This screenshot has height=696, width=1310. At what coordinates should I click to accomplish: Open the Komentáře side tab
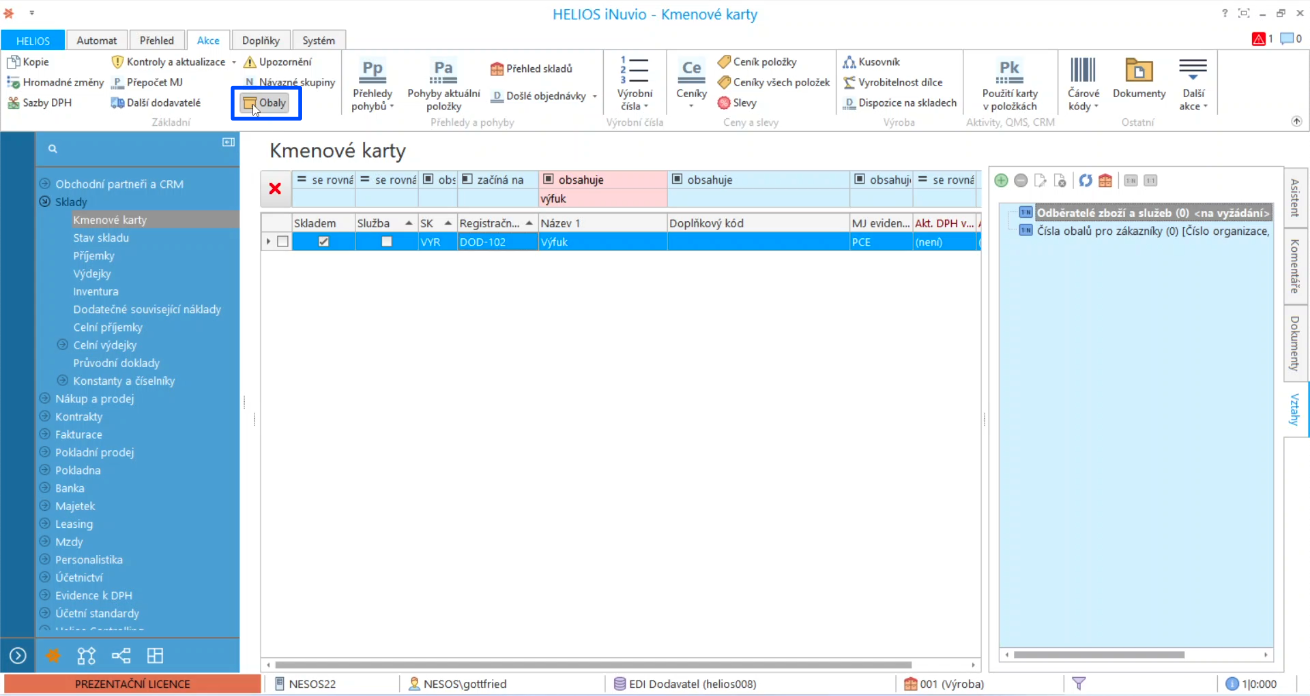(1295, 266)
